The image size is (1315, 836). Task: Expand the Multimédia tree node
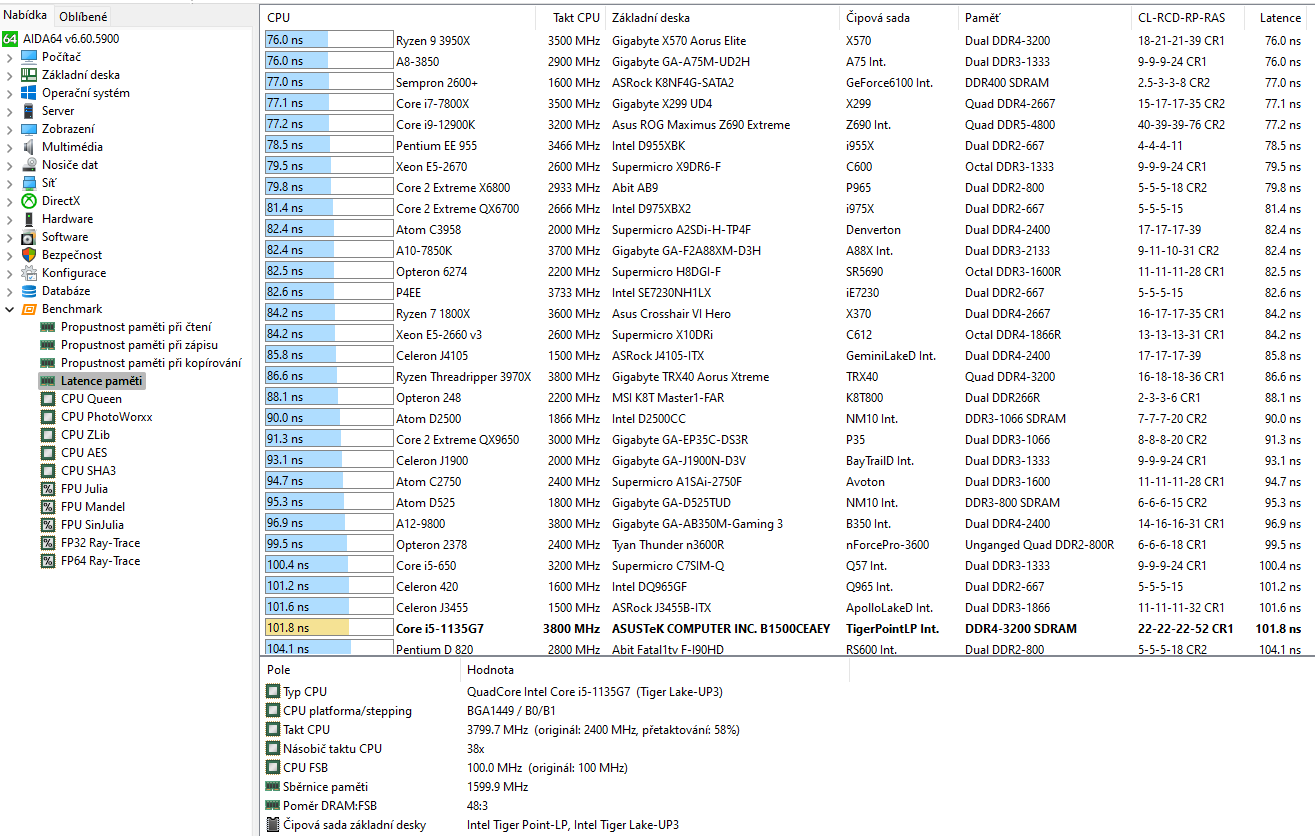click(x=10, y=147)
